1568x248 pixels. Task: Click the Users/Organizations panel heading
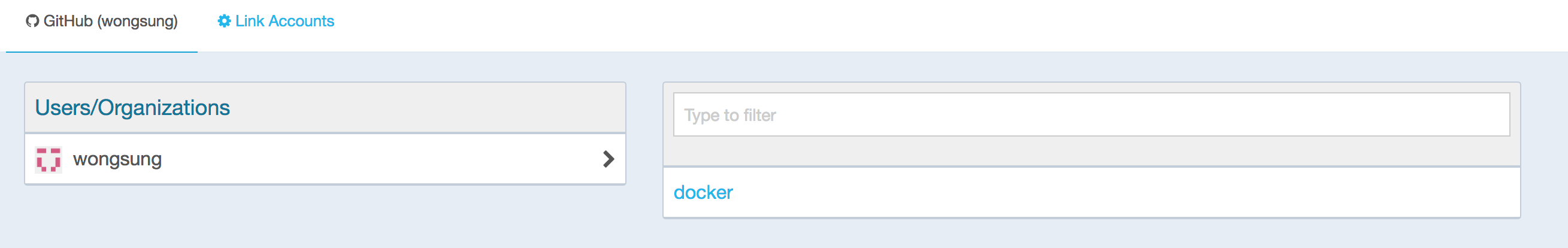[132, 108]
